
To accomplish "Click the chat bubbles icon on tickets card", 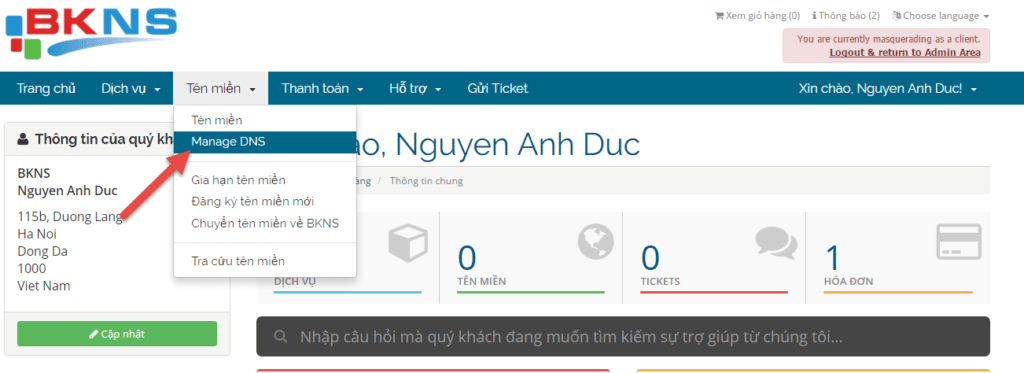I will click(776, 242).
